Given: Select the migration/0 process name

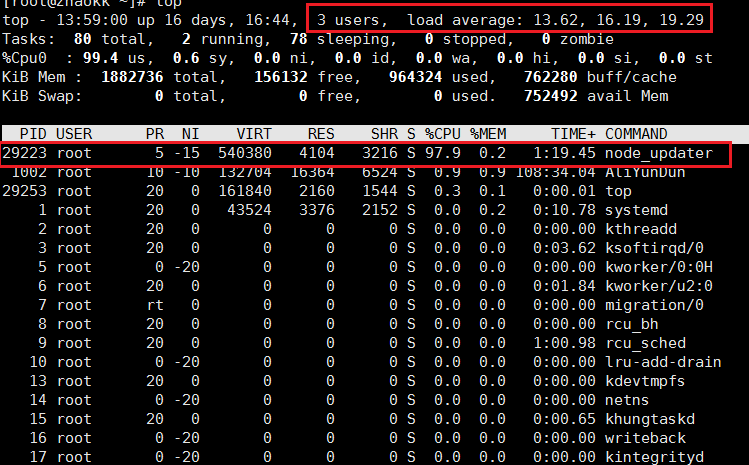Looking at the screenshot, I should [x=654, y=305].
